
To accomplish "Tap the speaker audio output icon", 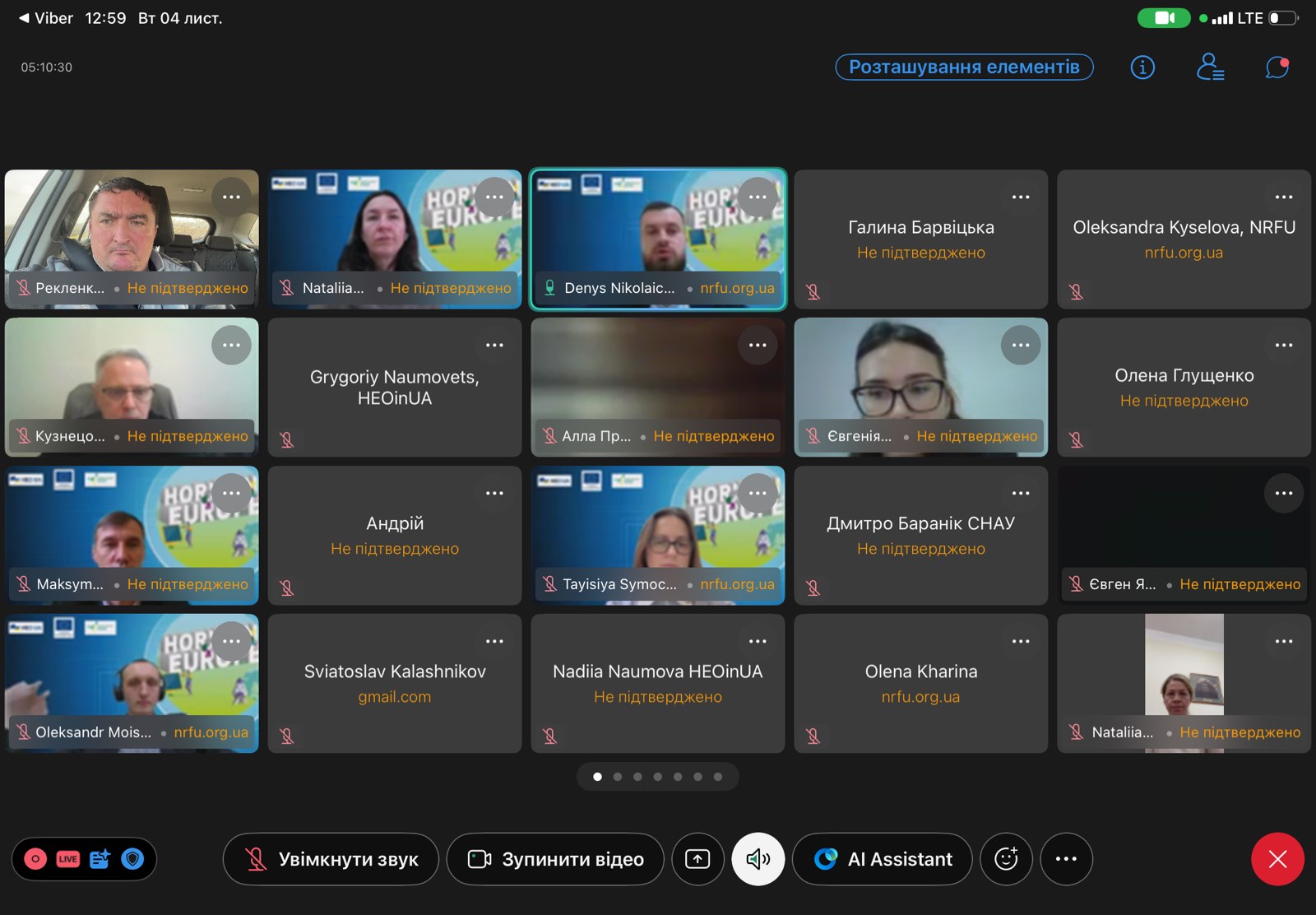I will pyautogui.click(x=758, y=859).
